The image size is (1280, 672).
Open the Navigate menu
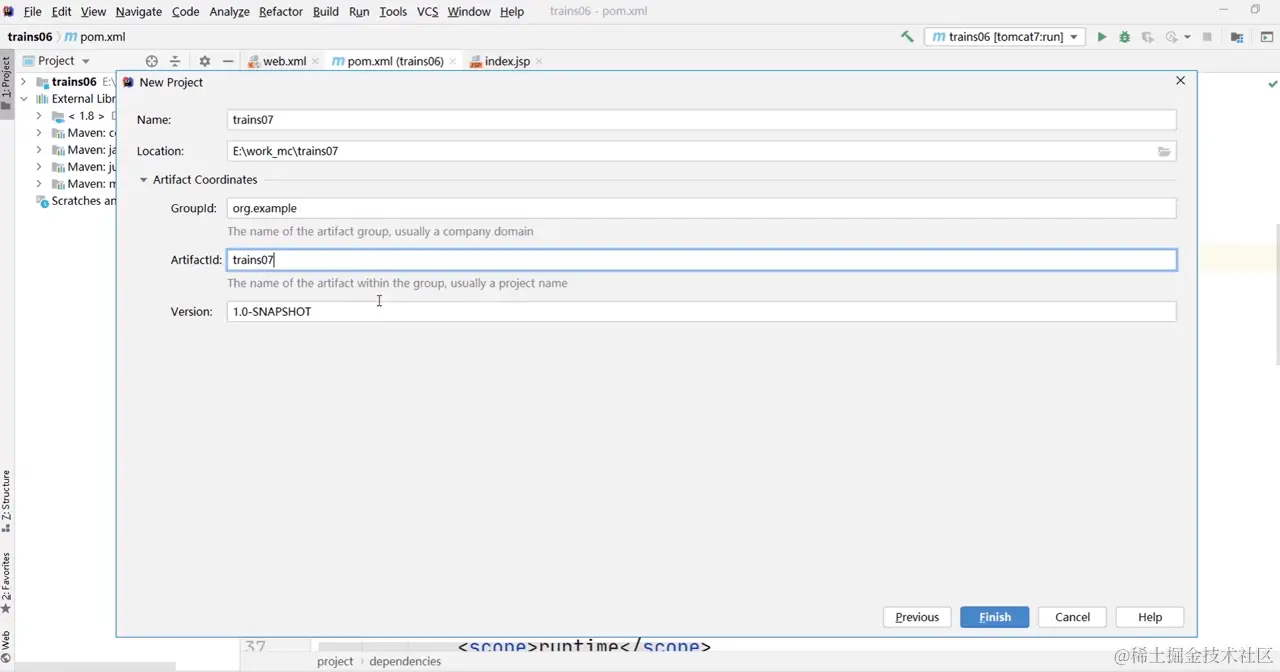(138, 11)
